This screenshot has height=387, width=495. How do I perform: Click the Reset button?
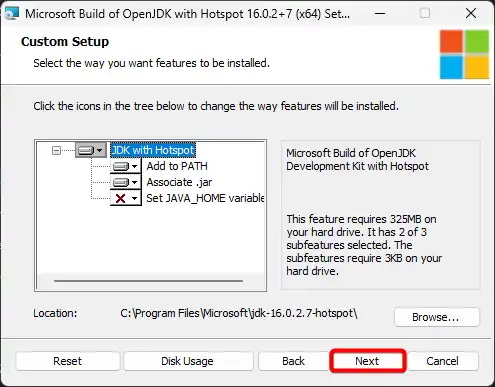68,361
